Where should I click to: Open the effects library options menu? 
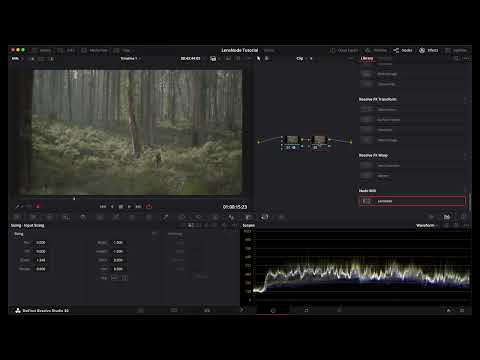tap(466, 58)
